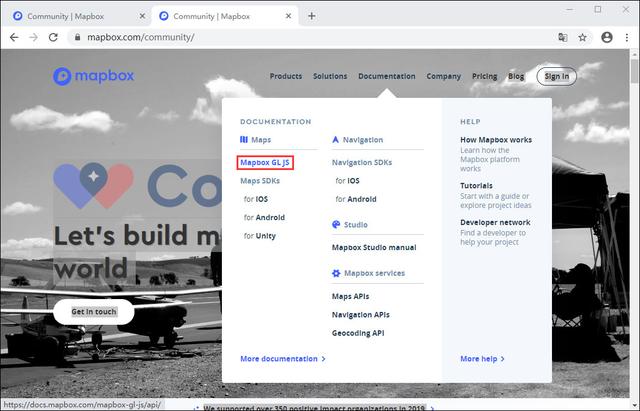The height and width of the screenshot is (411, 640).
Task: Click the mapbox wordmark text
Action: pos(104,76)
